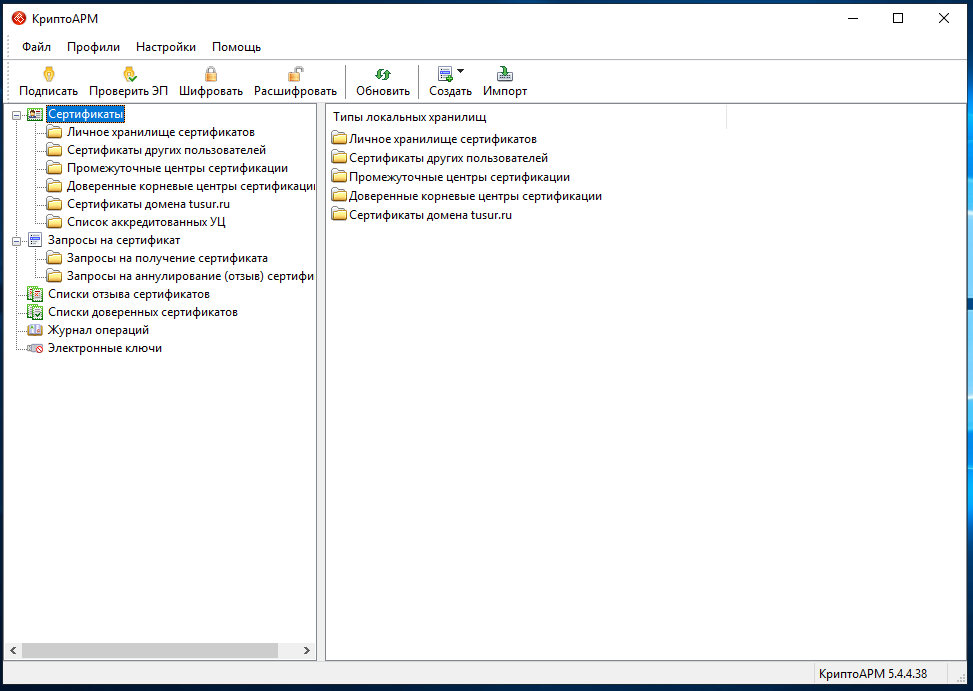The height and width of the screenshot is (691, 973).
Task: Click КриптоАРМ 5.4.4.38 in status bar
Action: coord(872,674)
